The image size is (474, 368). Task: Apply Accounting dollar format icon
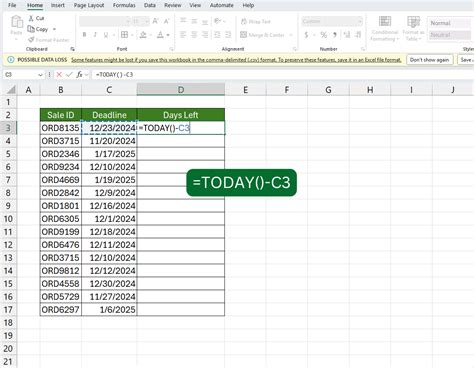tap(306, 35)
